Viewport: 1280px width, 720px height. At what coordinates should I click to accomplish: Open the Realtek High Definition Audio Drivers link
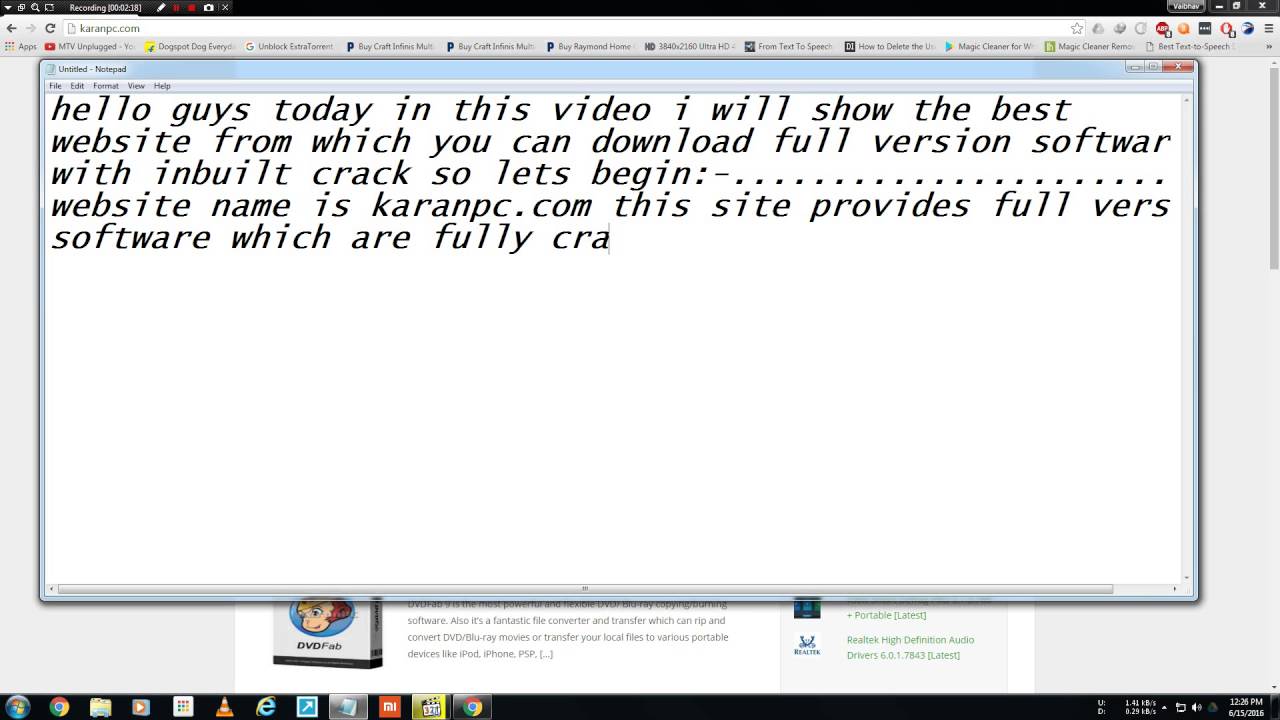(910, 647)
